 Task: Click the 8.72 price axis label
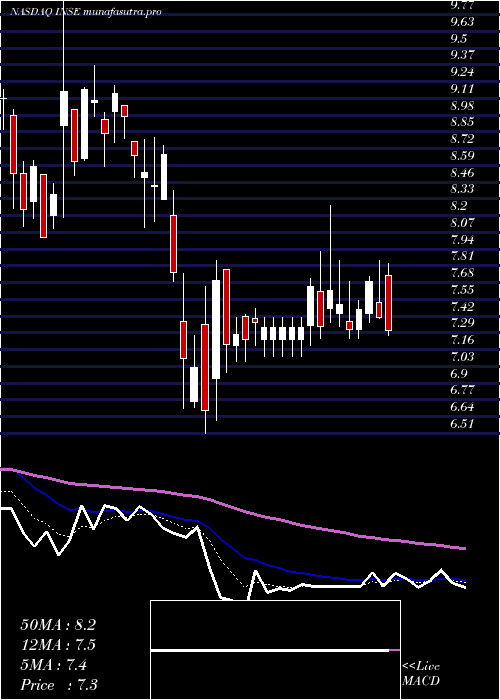coord(462,139)
